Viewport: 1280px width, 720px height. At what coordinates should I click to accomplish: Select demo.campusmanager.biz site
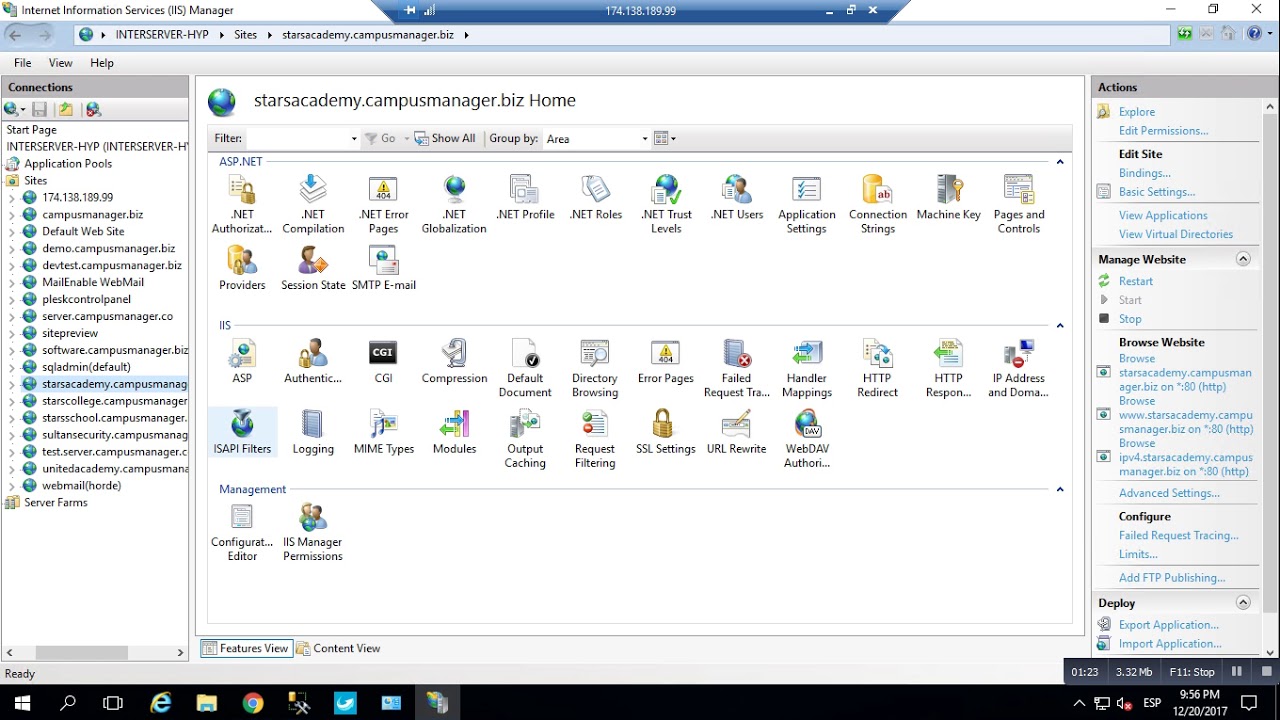click(108, 248)
